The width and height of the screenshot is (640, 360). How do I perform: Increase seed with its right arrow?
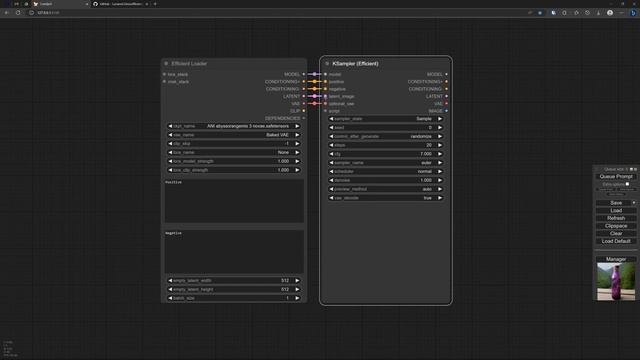[x=440, y=128]
